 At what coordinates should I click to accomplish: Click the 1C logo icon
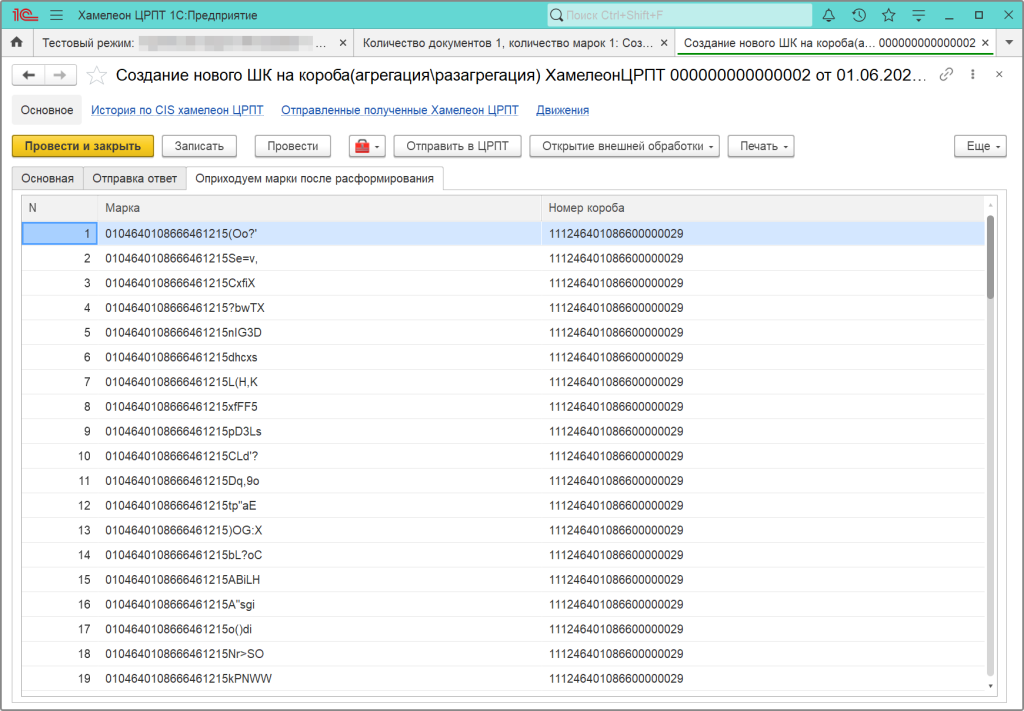coord(25,15)
